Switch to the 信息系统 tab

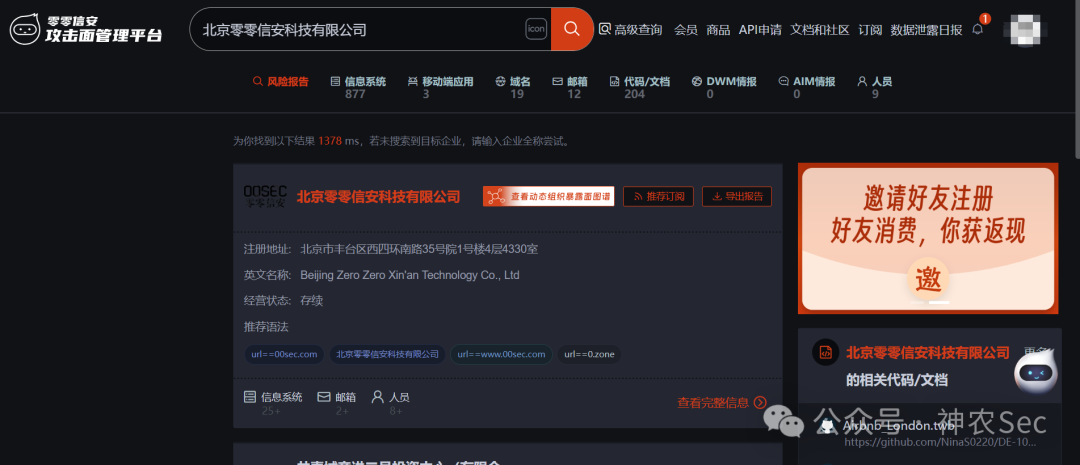[358, 87]
